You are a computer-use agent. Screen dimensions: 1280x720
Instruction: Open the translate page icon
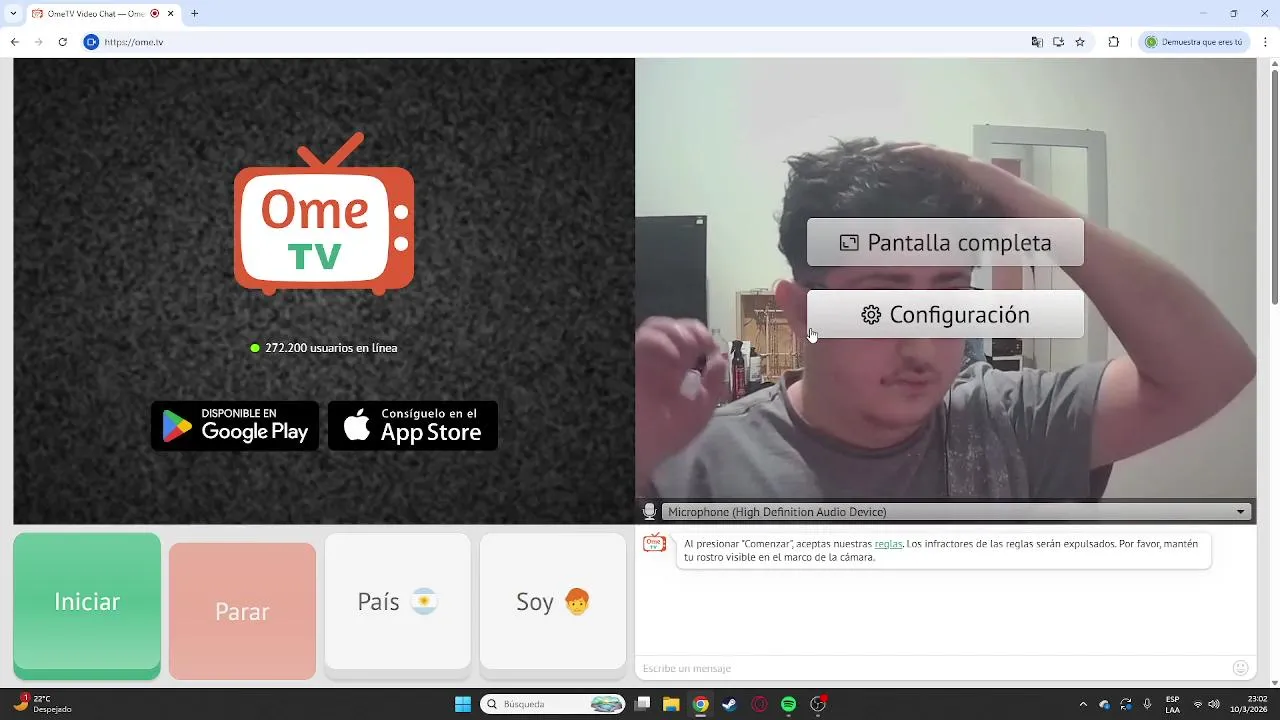pos(1037,42)
